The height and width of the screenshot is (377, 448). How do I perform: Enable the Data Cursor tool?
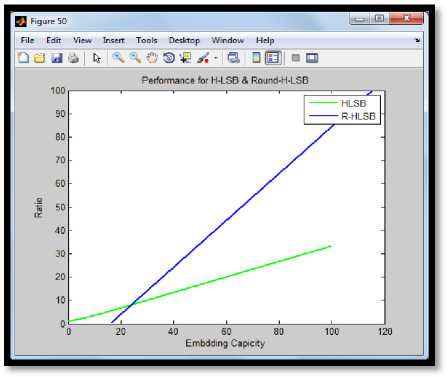(x=185, y=58)
